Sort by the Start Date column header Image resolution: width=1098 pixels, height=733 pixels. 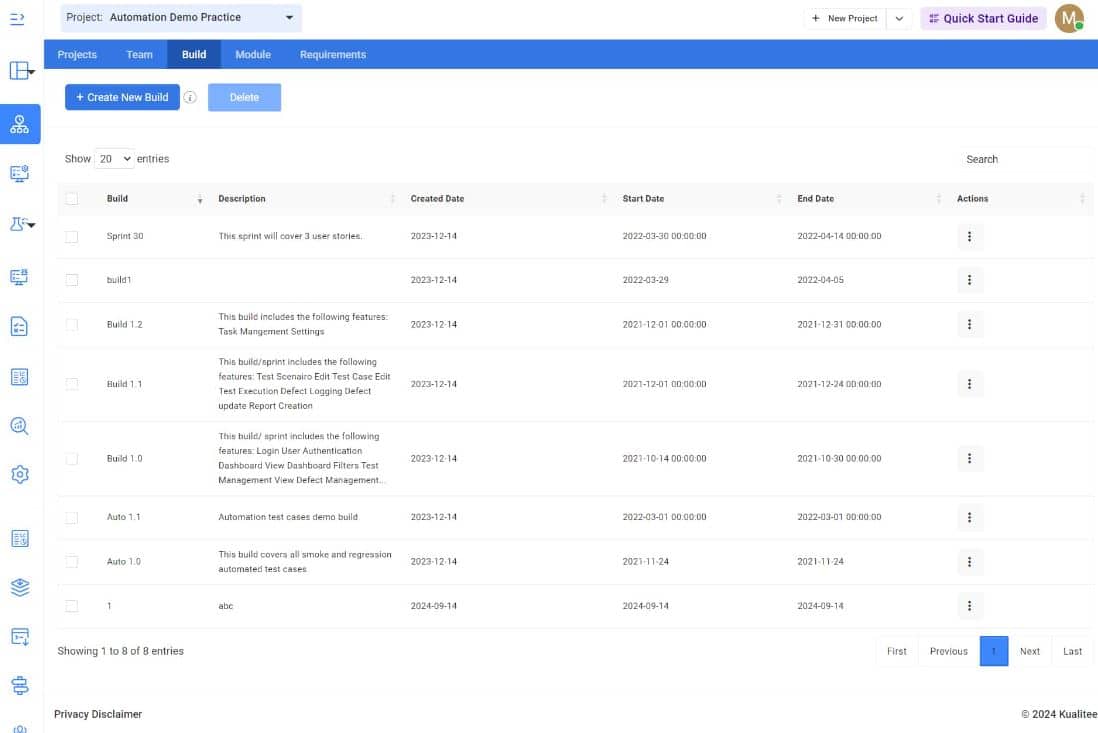702,199
